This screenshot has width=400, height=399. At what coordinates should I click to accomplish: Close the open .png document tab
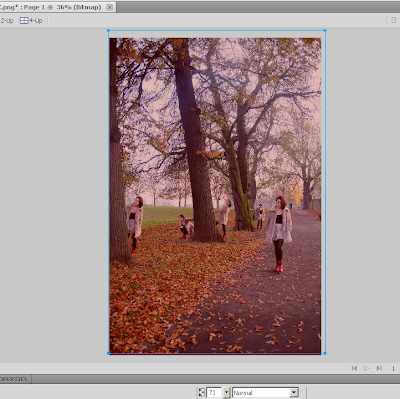point(109,7)
